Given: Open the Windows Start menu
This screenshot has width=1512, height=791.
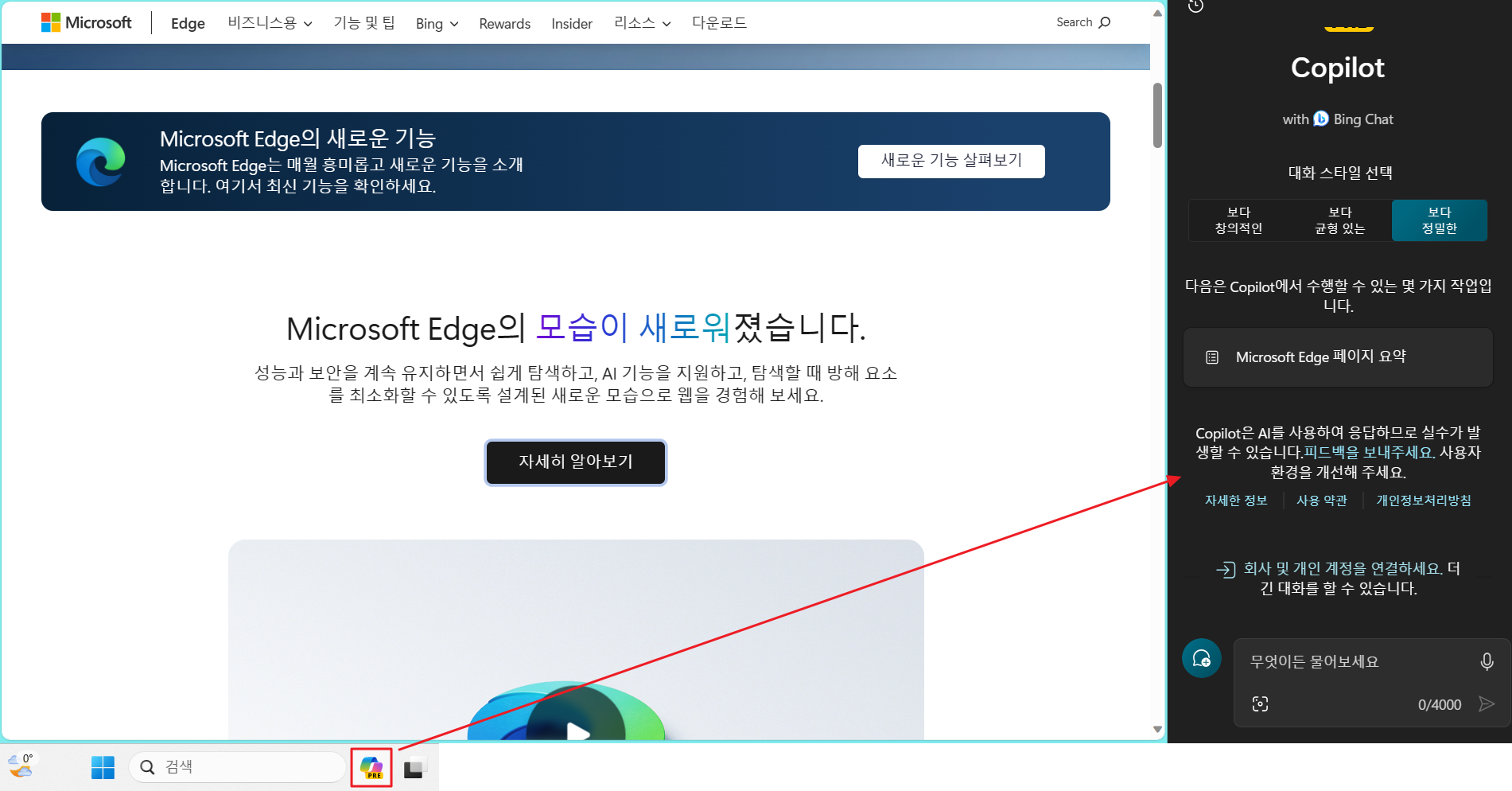Looking at the screenshot, I should coord(103,768).
